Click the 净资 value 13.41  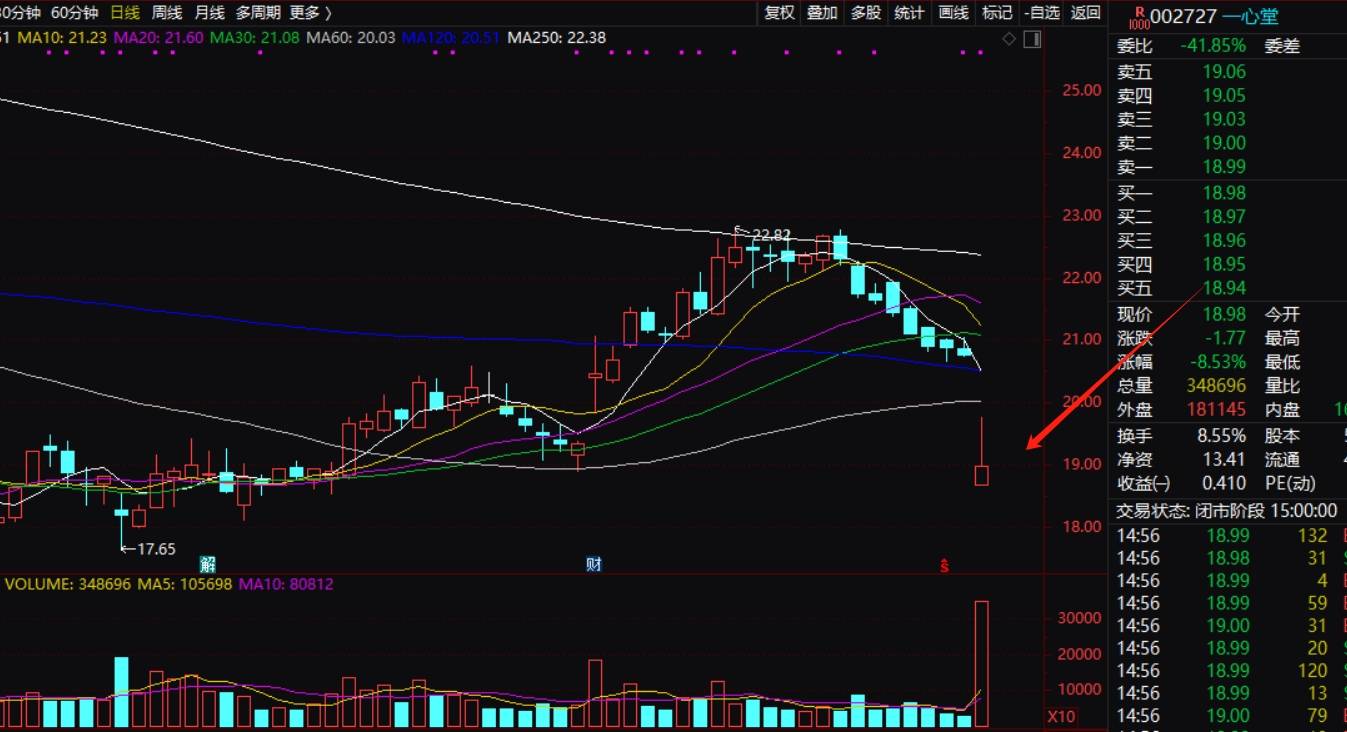[1224, 460]
